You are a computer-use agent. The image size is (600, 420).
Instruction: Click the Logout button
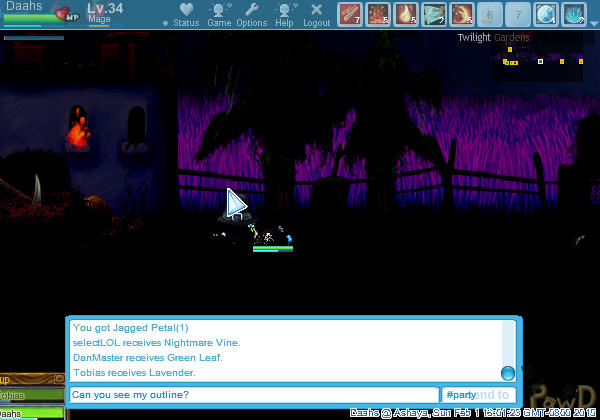tap(316, 15)
